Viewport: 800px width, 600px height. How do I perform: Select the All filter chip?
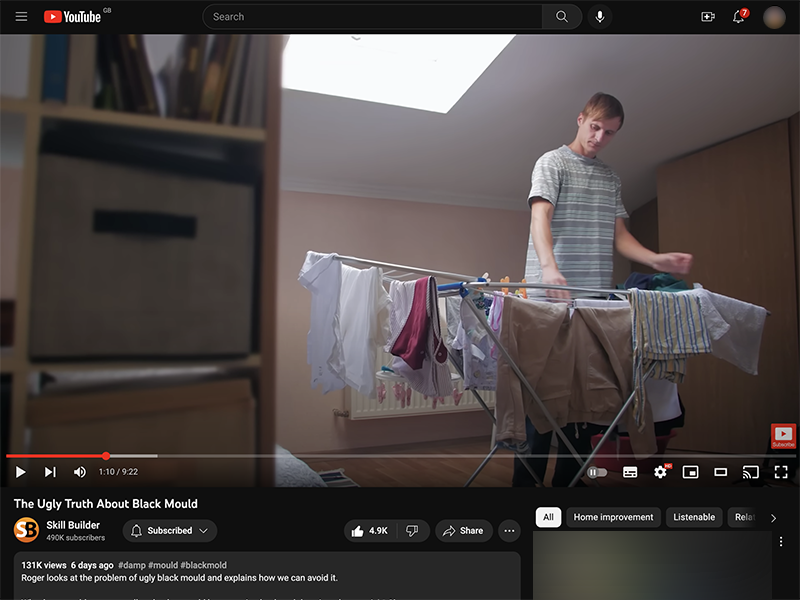coord(548,517)
